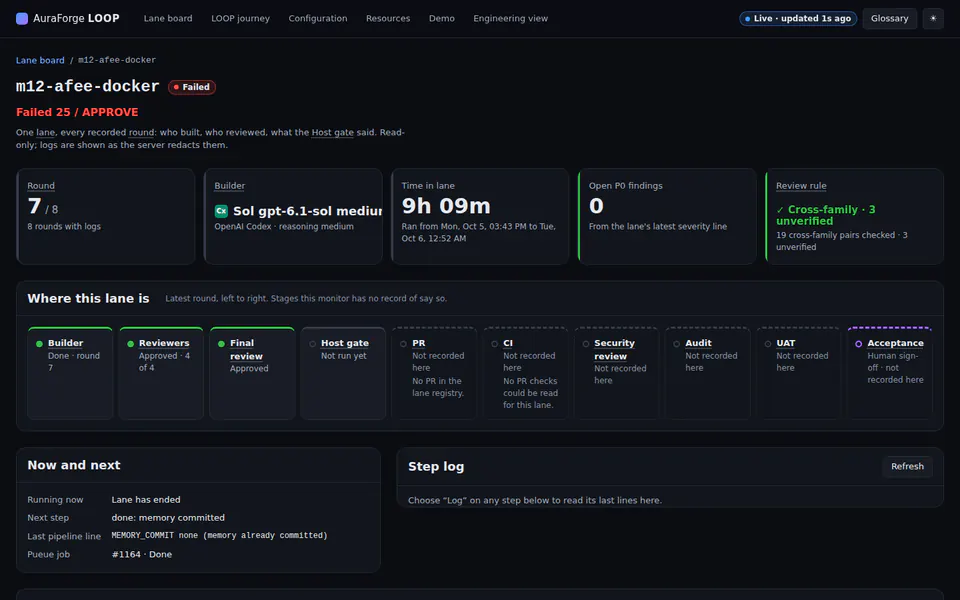Click the red dot in Failed badge
960x600 pixels.
click(176, 87)
